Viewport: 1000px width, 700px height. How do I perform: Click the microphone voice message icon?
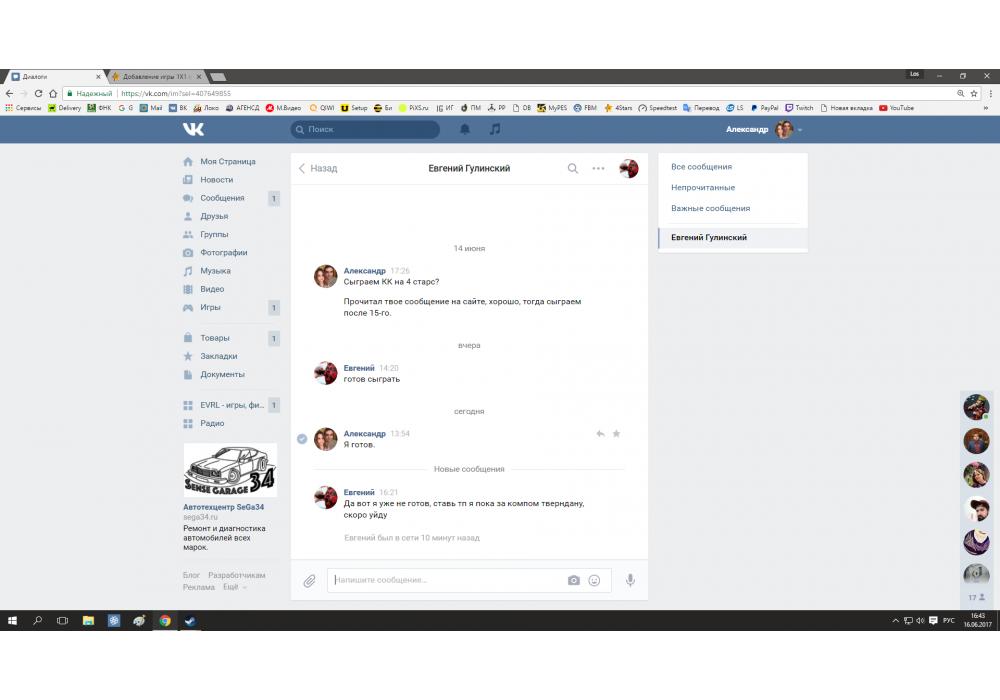tap(630, 580)
